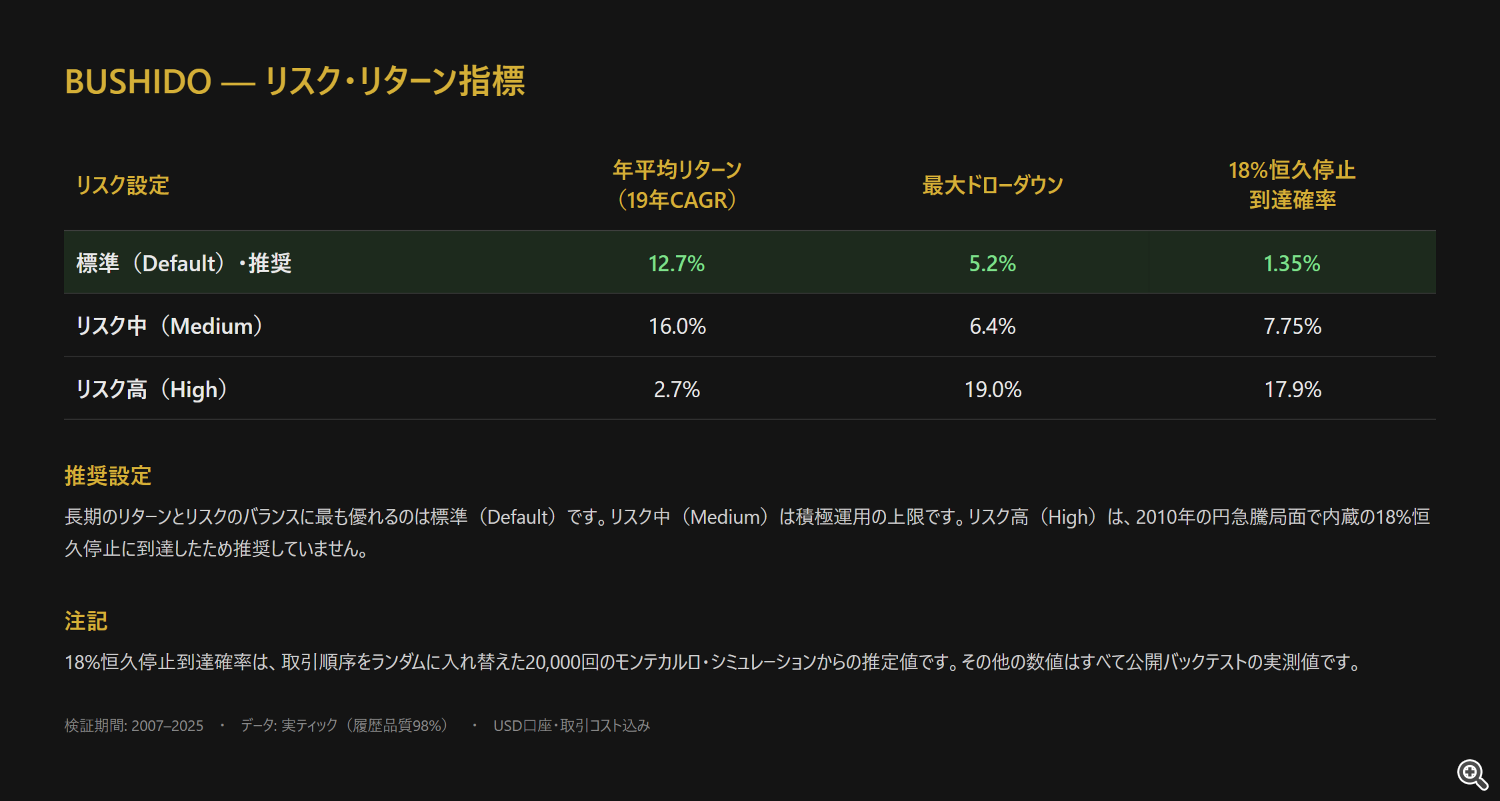Click the 12.7% return value
The height and width of the screenshot is (801, 1500).
click(677, 264)
